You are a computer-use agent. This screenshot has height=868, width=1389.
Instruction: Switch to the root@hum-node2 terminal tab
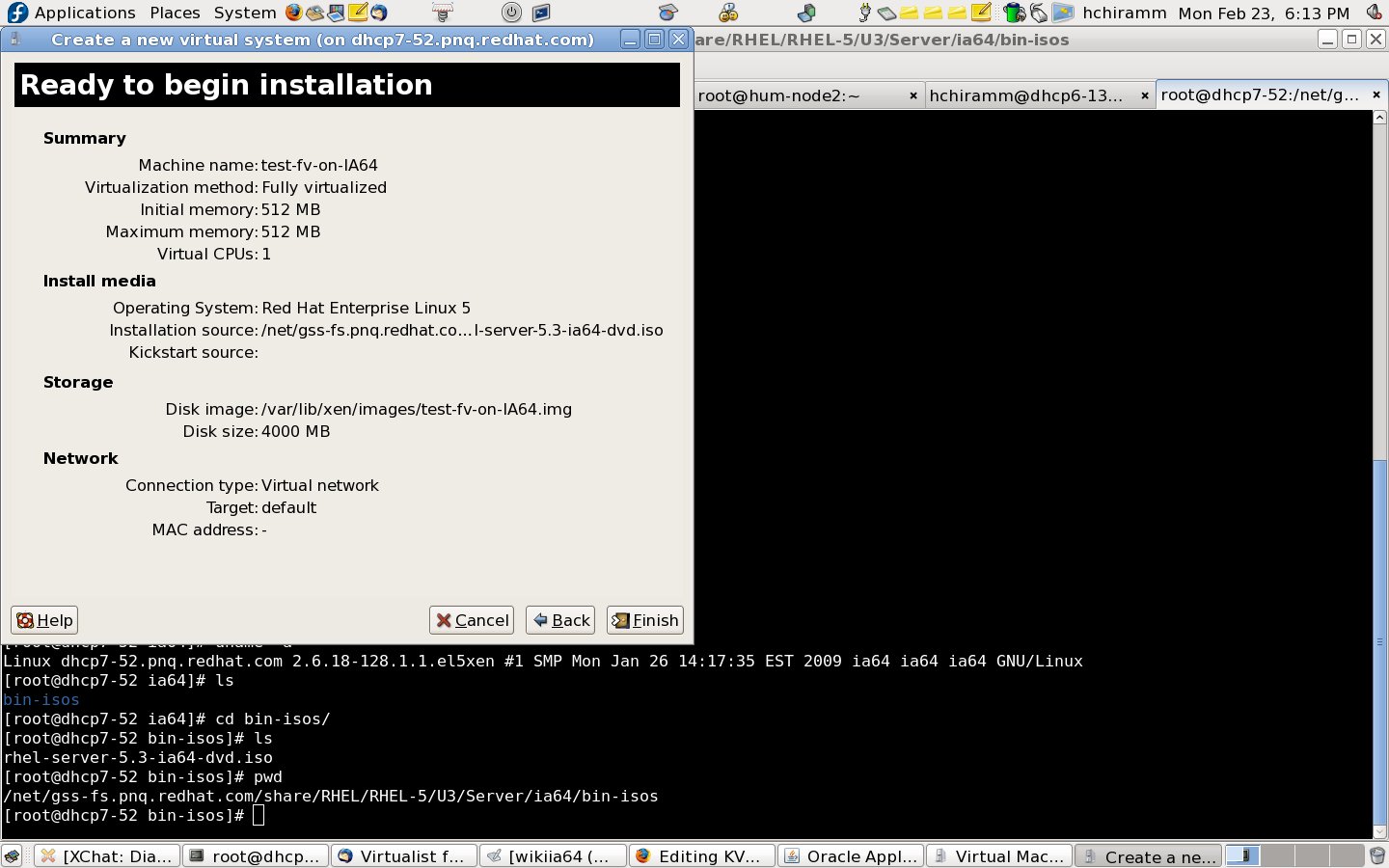[778, 95]
